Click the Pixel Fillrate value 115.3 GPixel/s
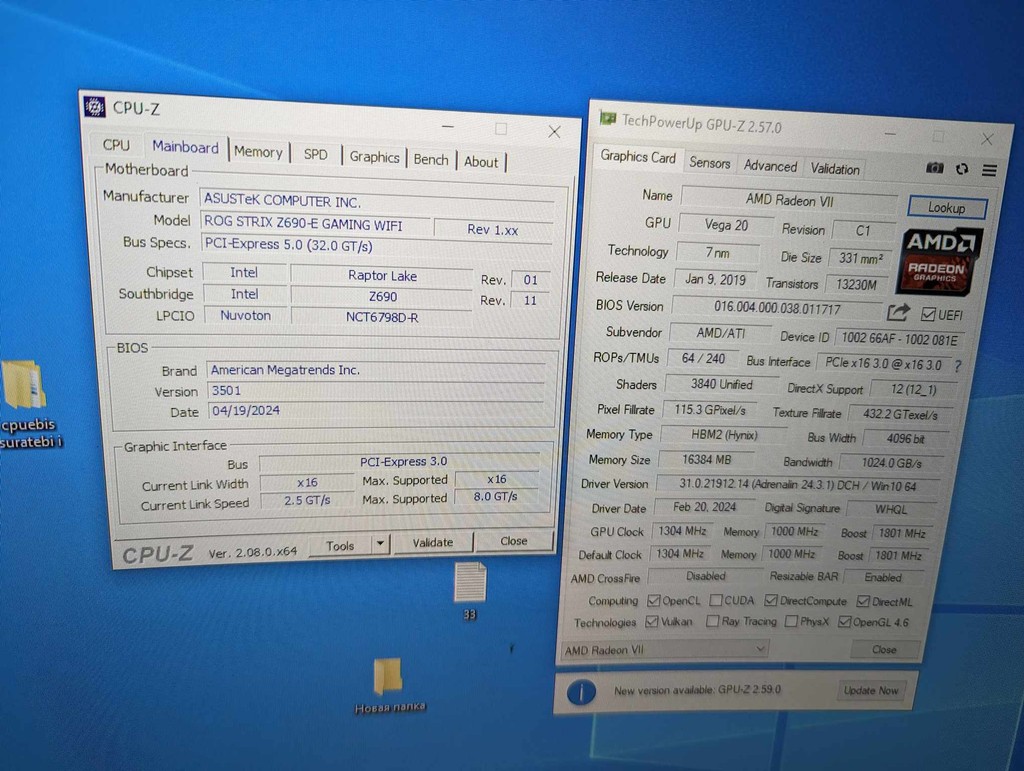The height and width of the screenshot is (771, 1024). click(710, 410)
